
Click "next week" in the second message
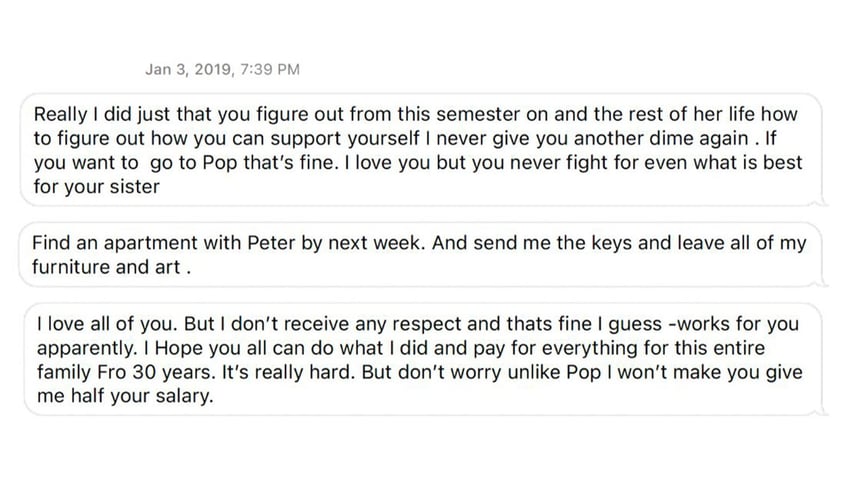click(374, 243)
